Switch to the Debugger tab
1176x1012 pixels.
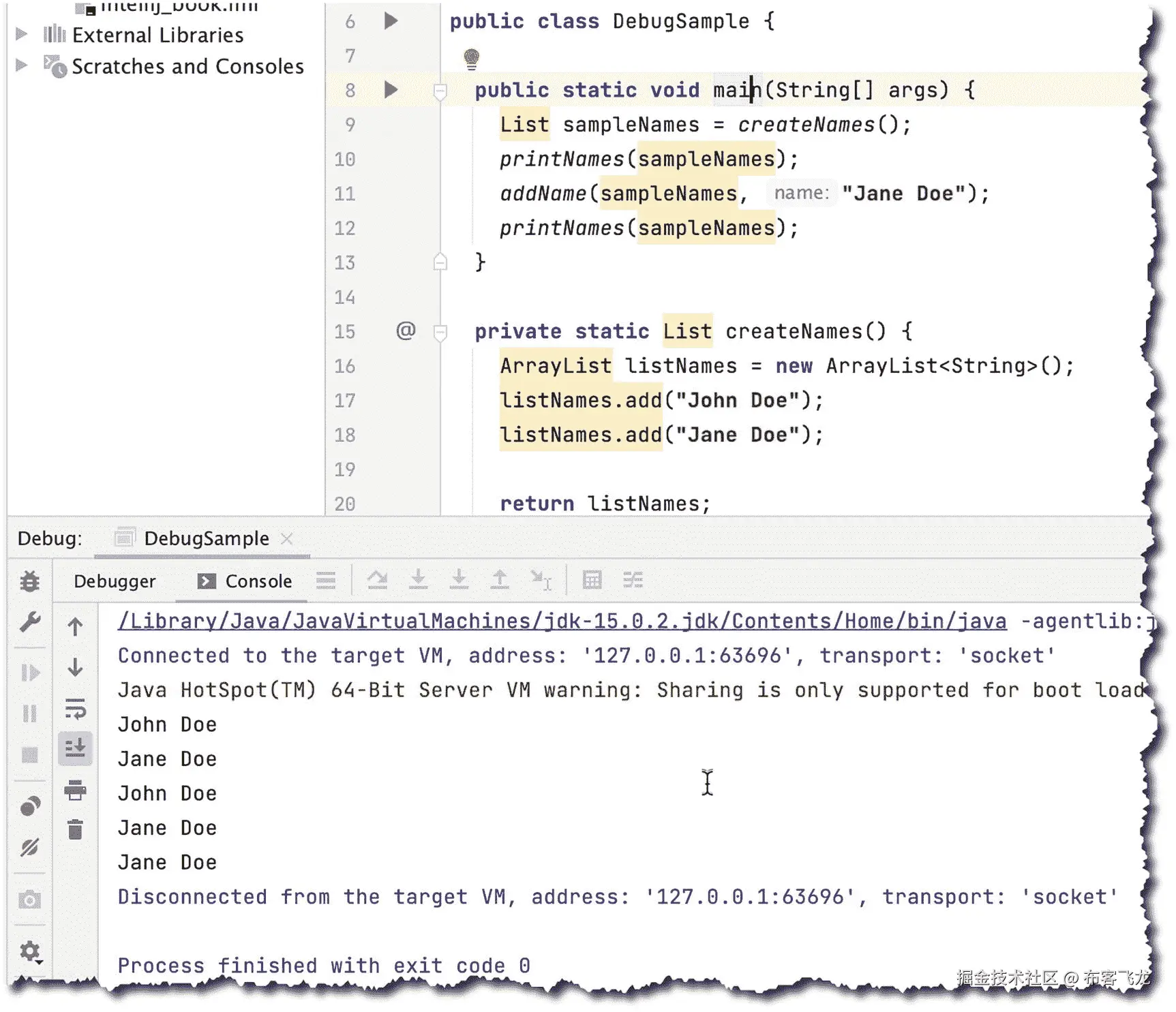tap(115, 581)
